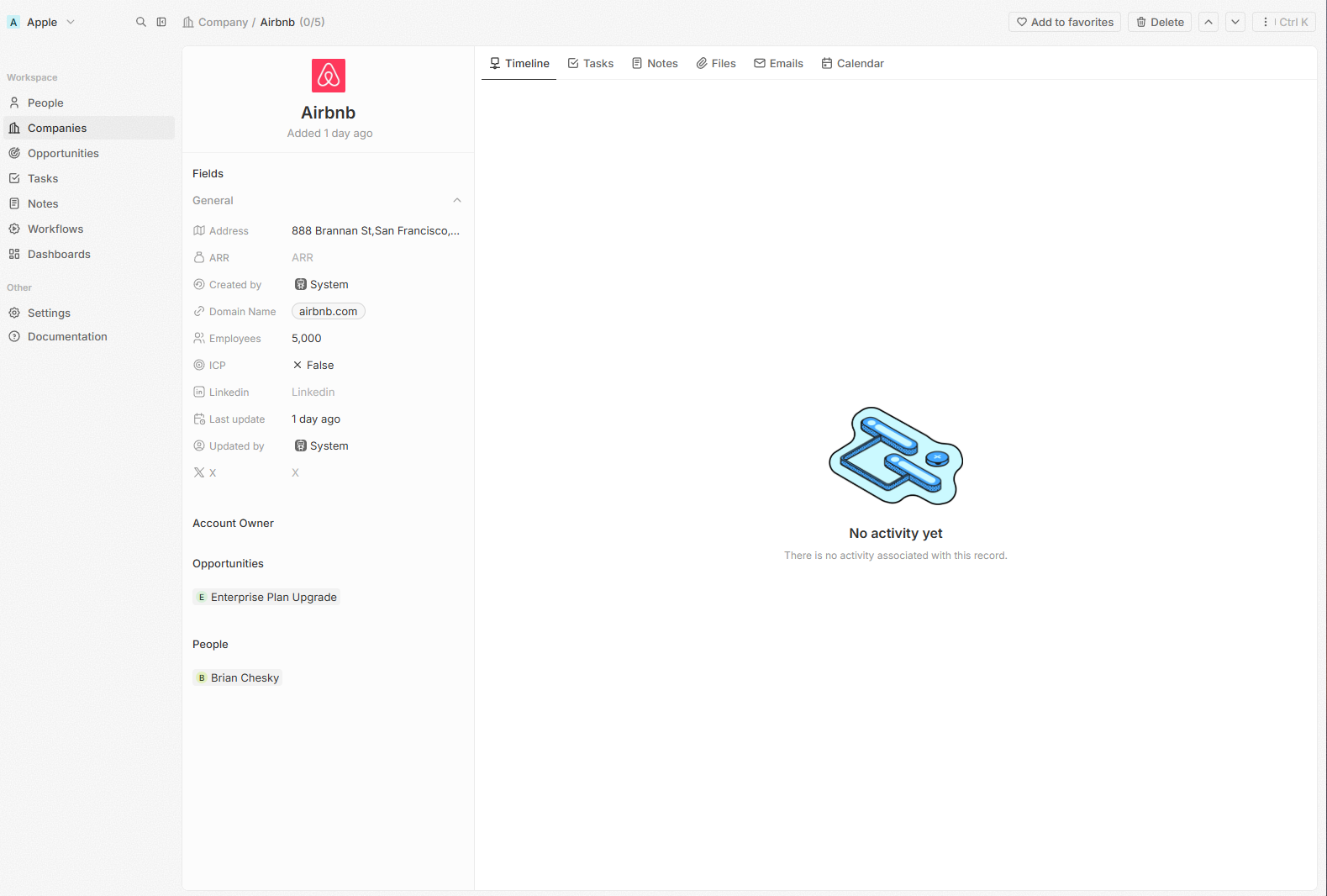Open Notes in the left sidebar
Viewport: 1327px width, 896px height.
pos(87,203)
